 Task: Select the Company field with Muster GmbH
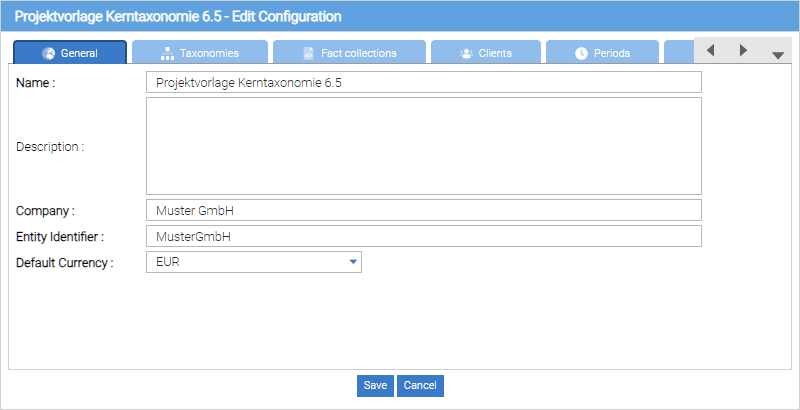423,210
